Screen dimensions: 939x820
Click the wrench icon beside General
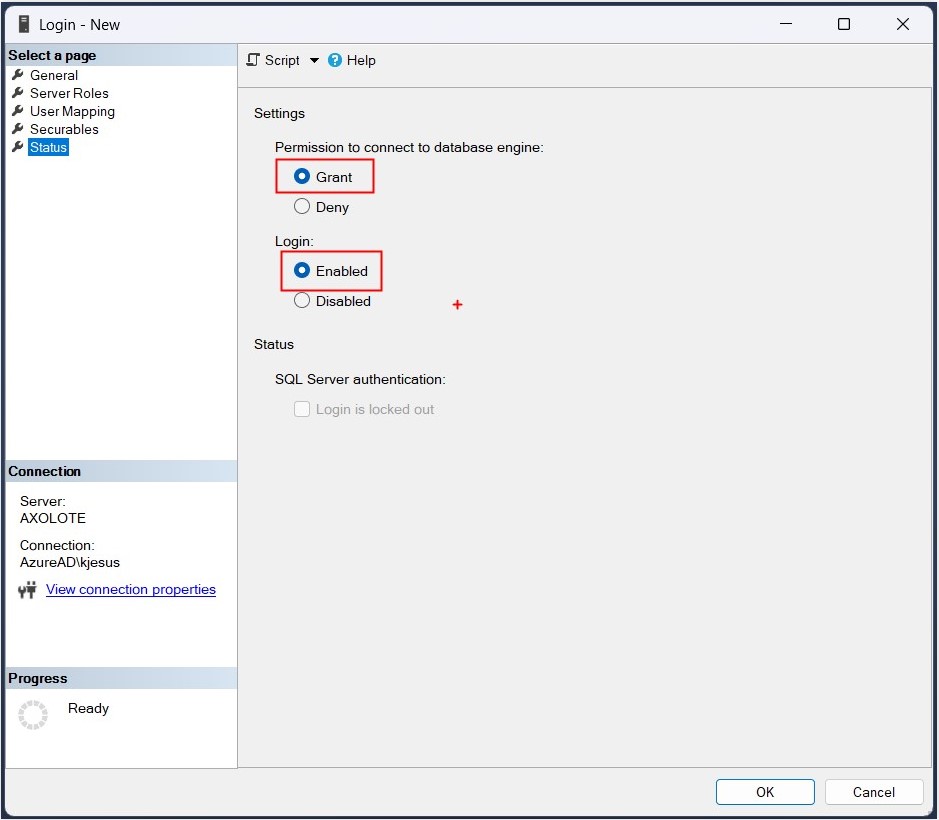tap(18, 75)
